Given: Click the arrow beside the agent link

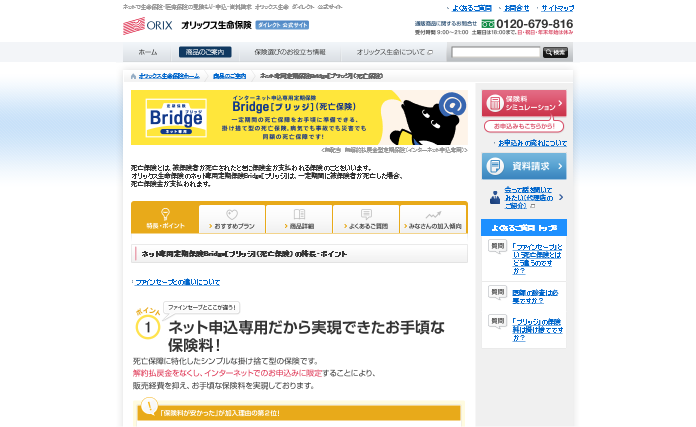Looking at the screenshot, I should coord(561,197).
